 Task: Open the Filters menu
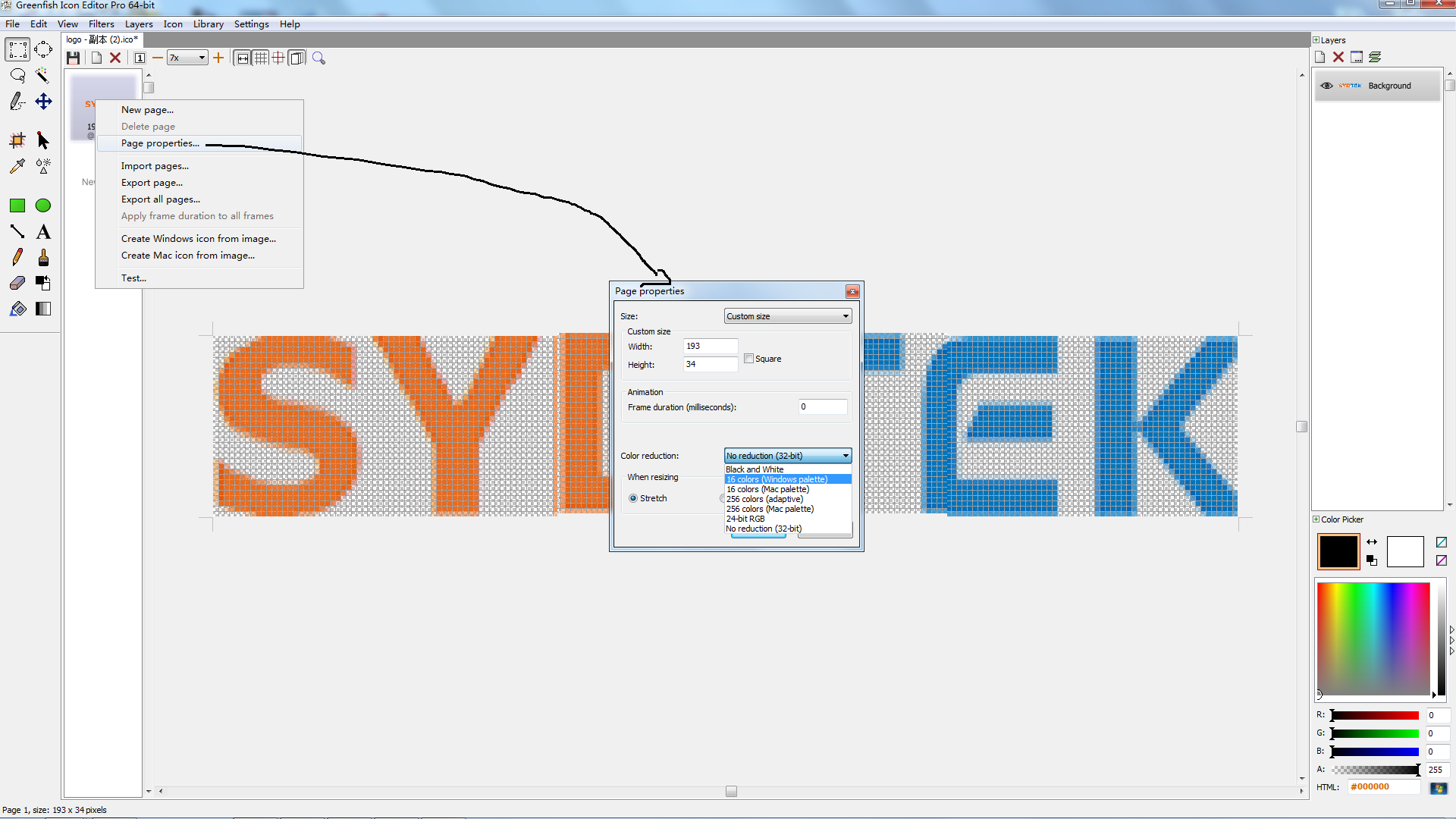point(101,24)
